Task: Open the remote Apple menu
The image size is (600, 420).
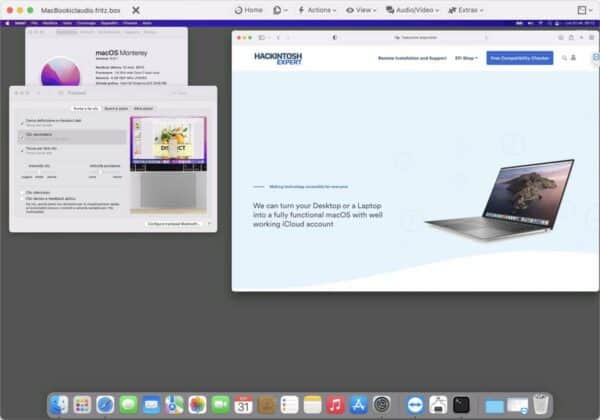Action: pos(7,23)
